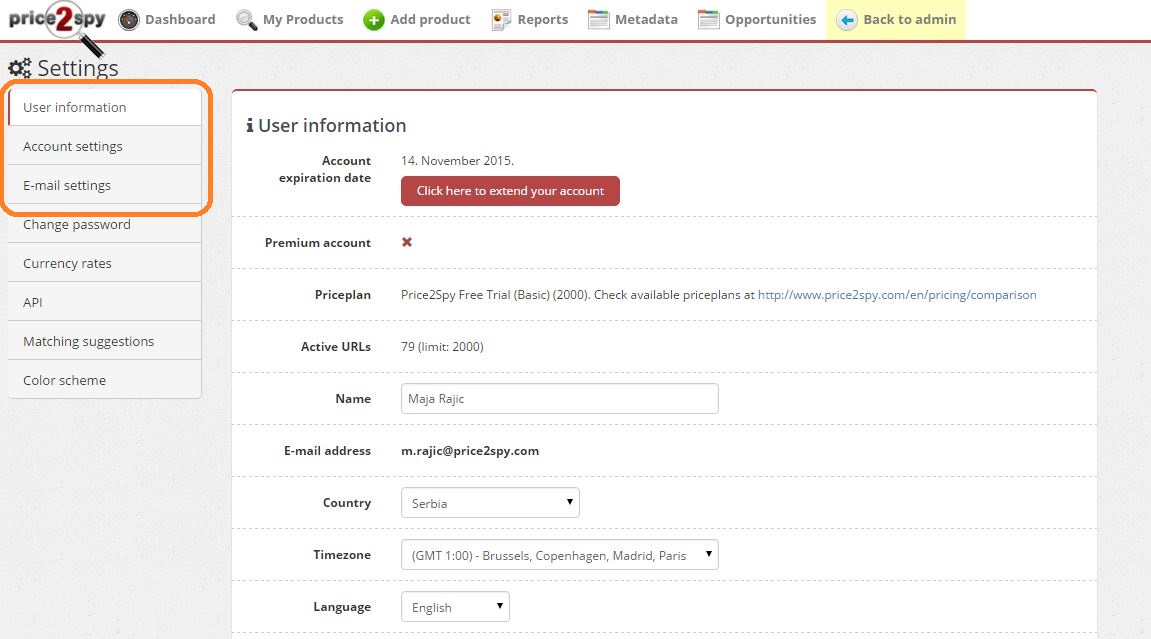Select User information in the sidebar
This screenshot has height=639, width=1151.
coord(104,107)
